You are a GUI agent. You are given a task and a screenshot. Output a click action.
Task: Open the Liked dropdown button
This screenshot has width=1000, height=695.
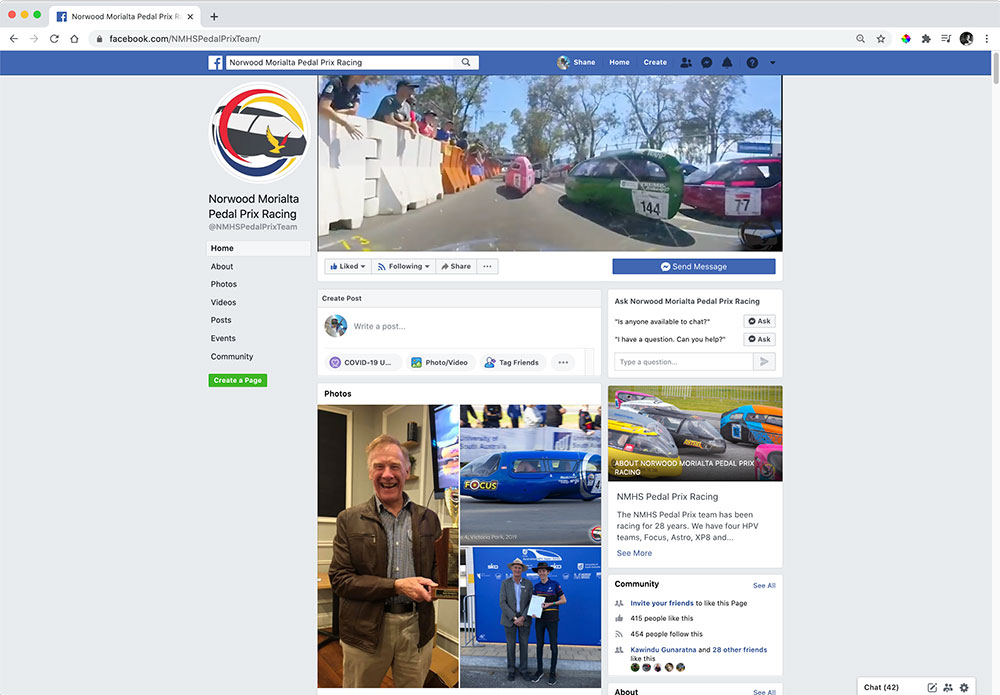pyautogui.click(x=348, y=267)
